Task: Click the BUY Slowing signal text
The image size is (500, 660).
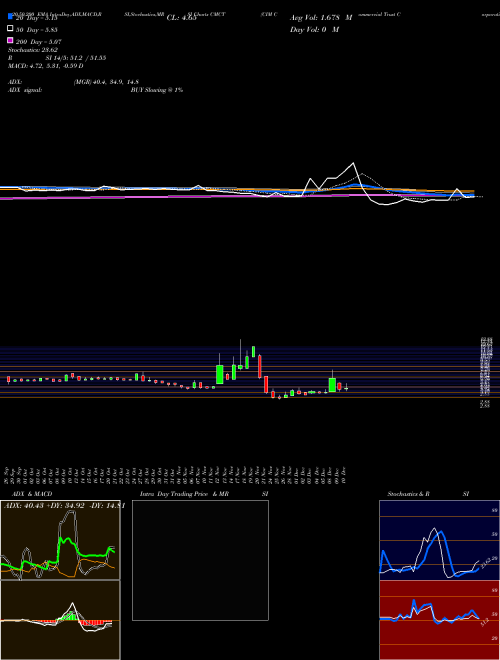Action: click(x=157, y=90)
